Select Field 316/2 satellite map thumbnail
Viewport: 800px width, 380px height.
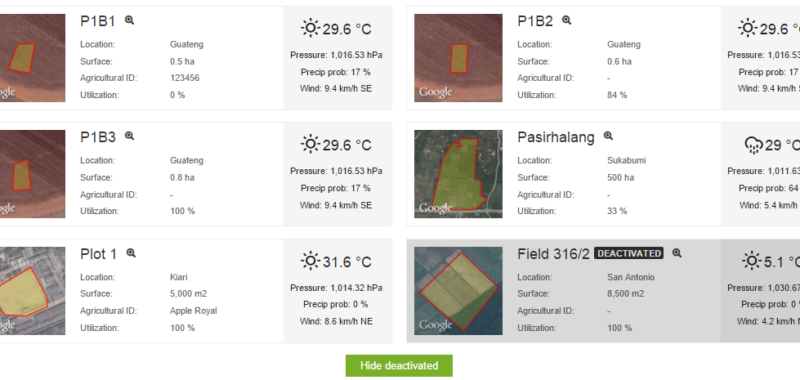coord(458,291)
